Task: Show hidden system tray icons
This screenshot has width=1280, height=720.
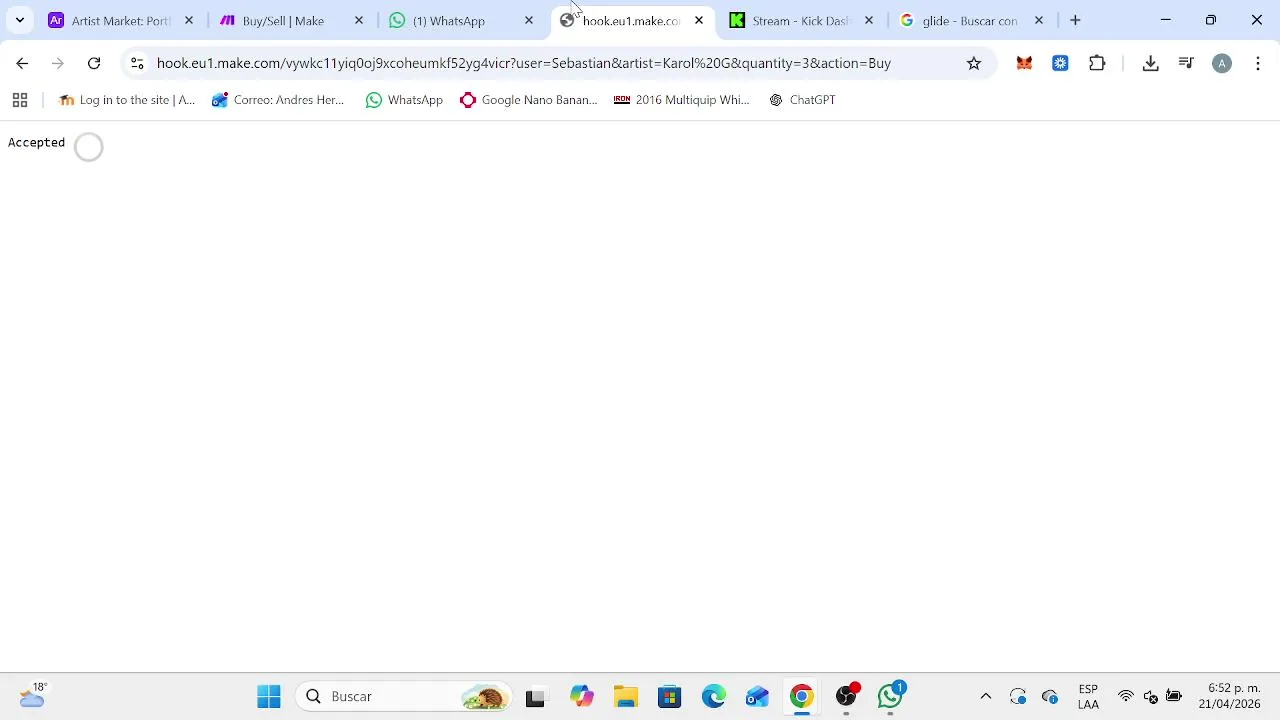Action: [985, 696]
